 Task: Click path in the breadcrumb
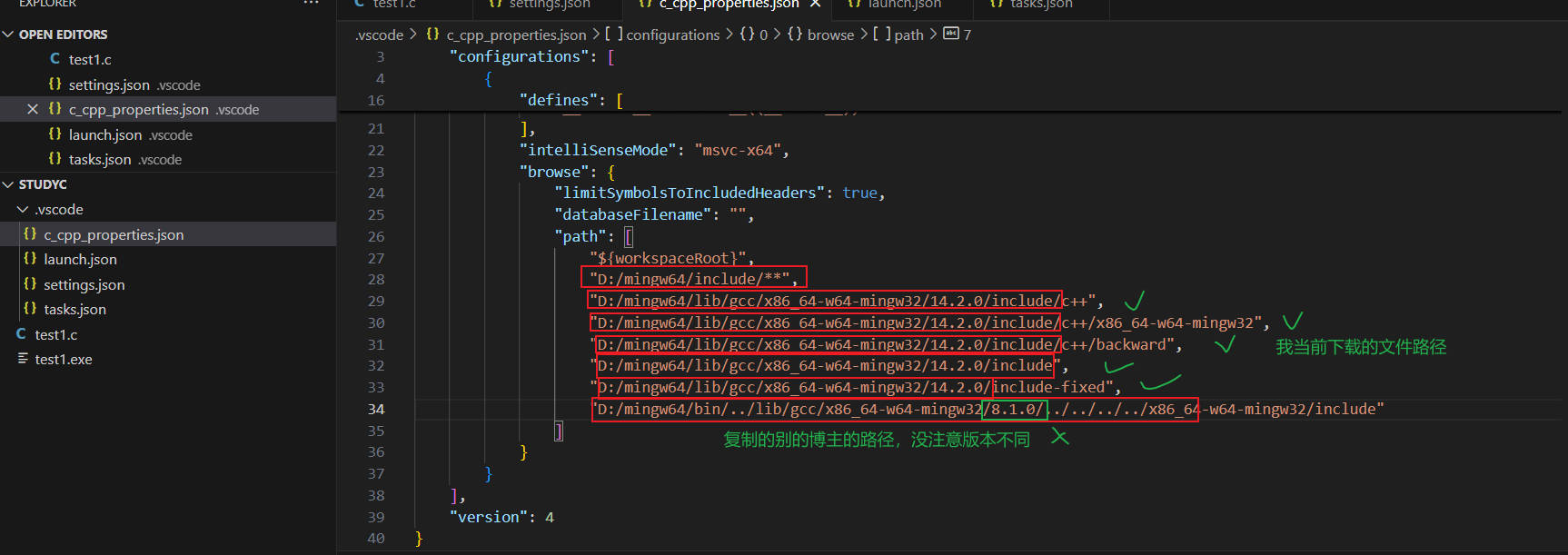pos(908,35)
